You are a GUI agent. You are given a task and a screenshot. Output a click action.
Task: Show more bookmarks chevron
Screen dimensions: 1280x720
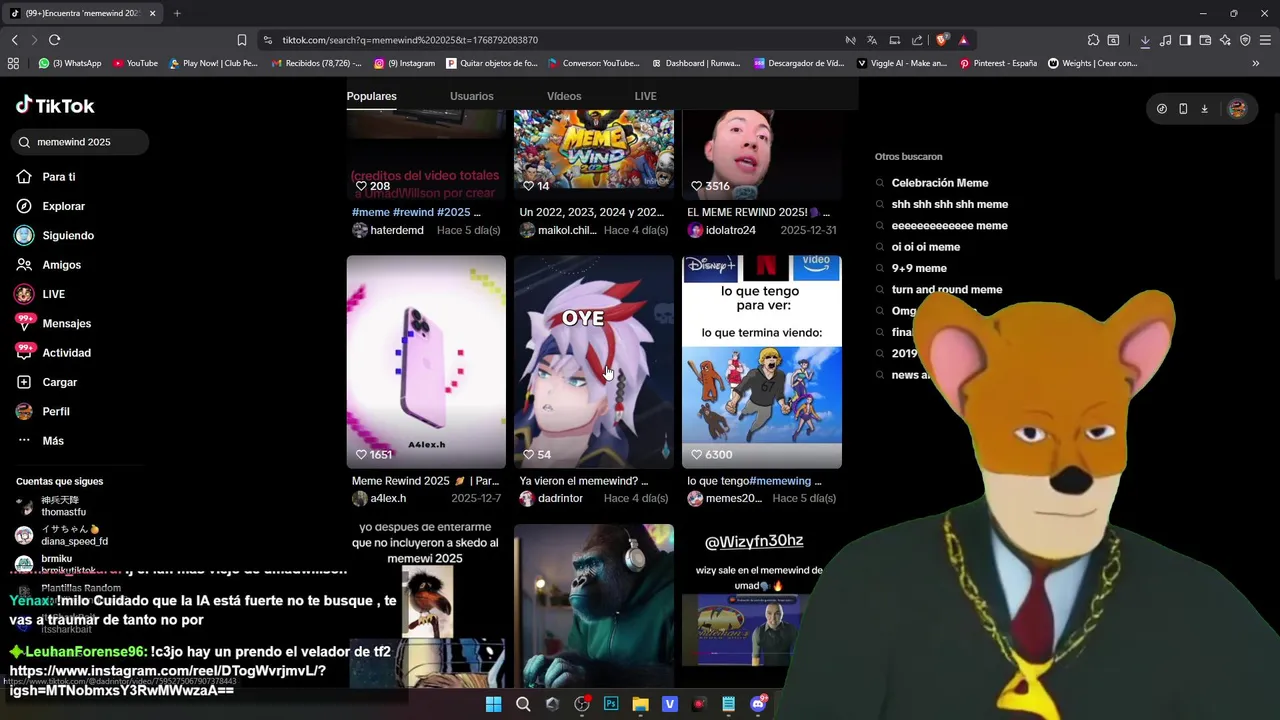click(x=1255, y=63)
